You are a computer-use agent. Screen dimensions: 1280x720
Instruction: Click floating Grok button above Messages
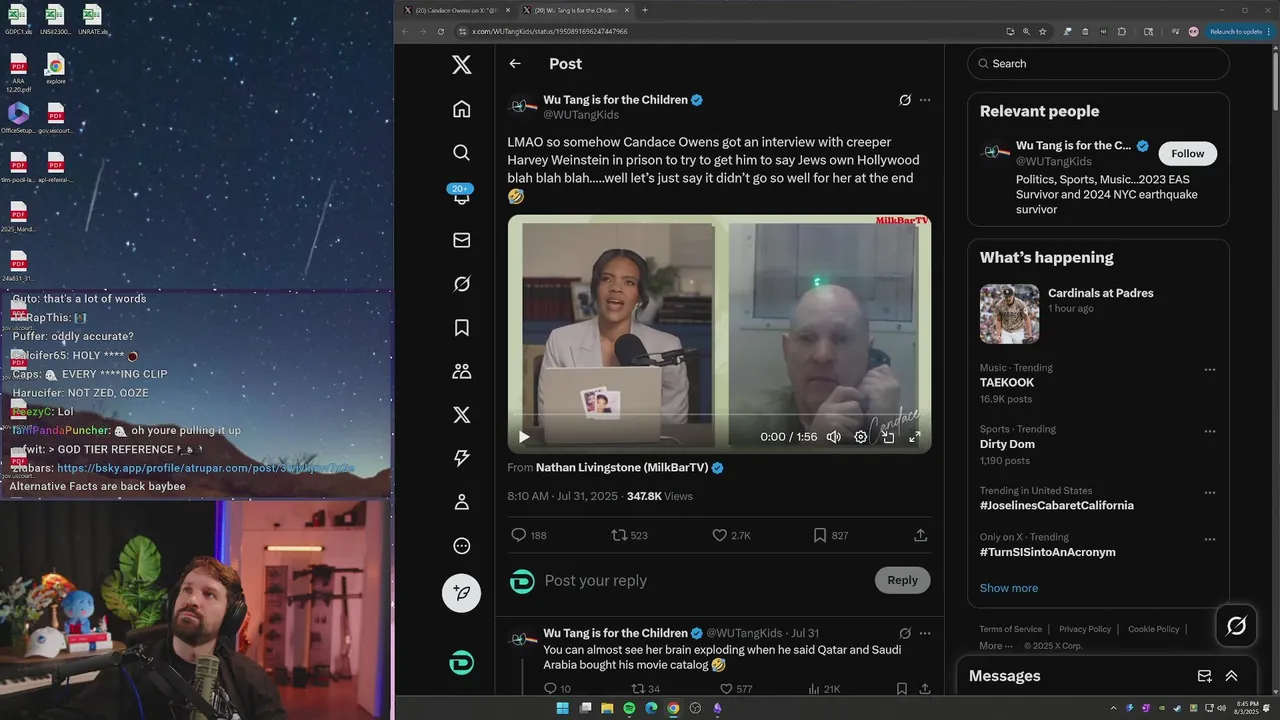[x=1236, y=626]
